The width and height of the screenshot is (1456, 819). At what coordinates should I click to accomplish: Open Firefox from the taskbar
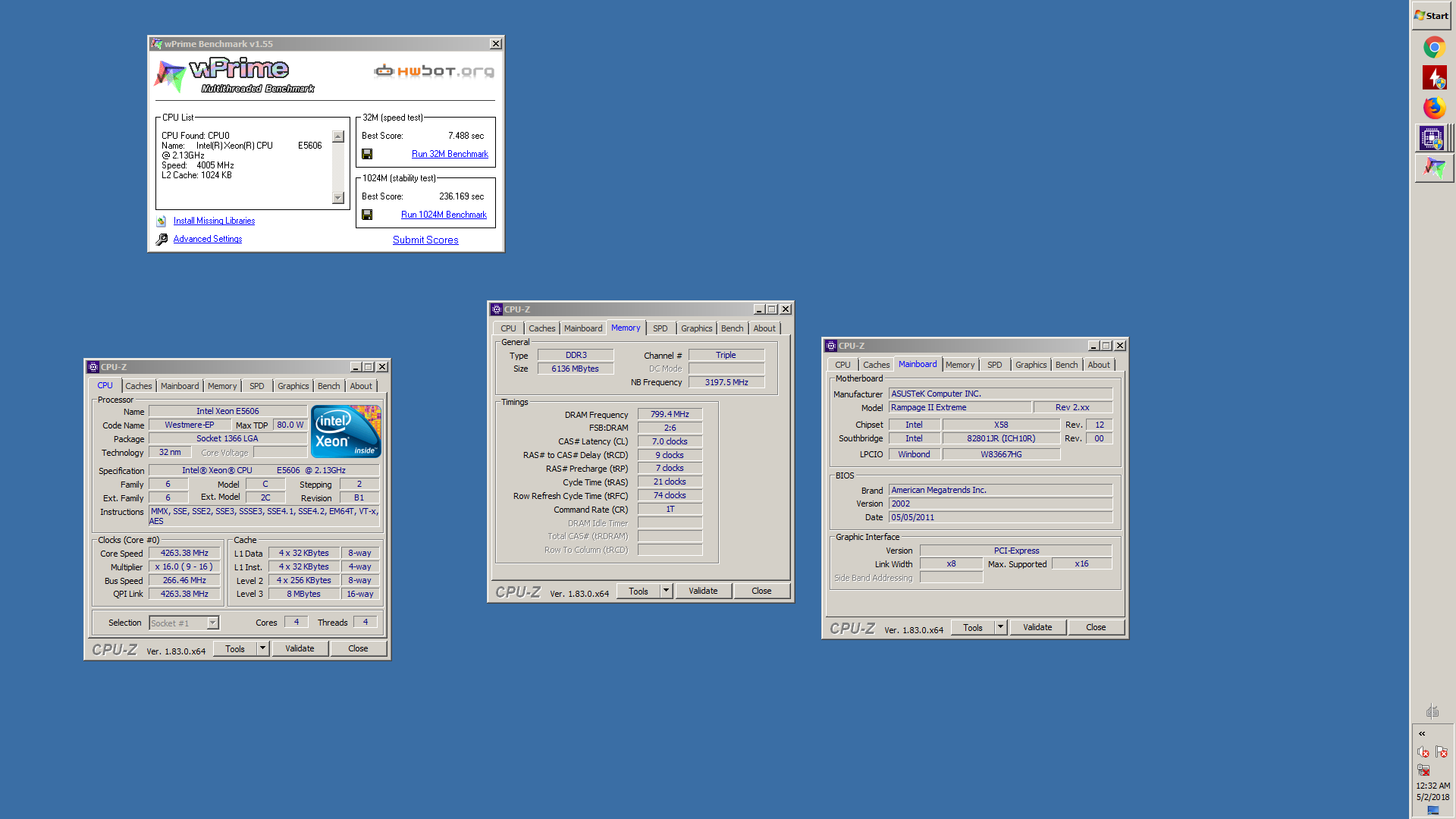click(x=1433, y=108)
